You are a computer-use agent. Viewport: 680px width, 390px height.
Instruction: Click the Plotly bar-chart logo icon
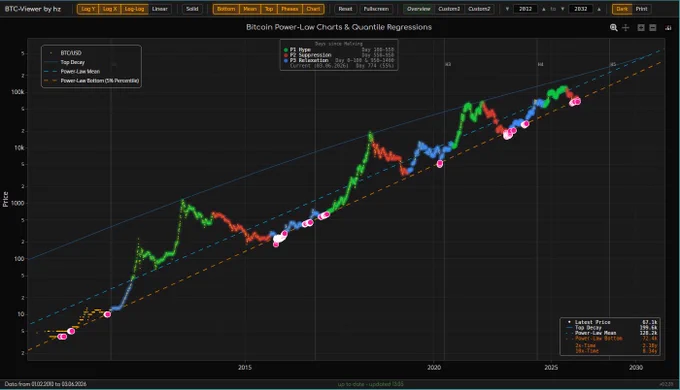[668, 27]
